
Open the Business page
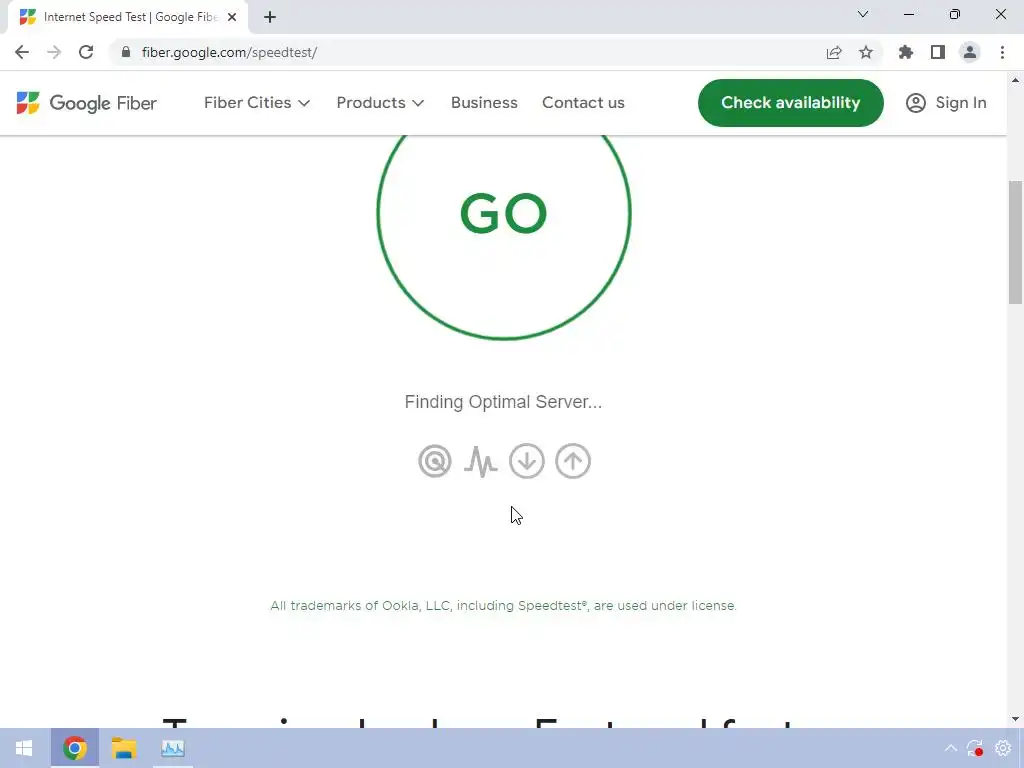(x=484, y=103)
